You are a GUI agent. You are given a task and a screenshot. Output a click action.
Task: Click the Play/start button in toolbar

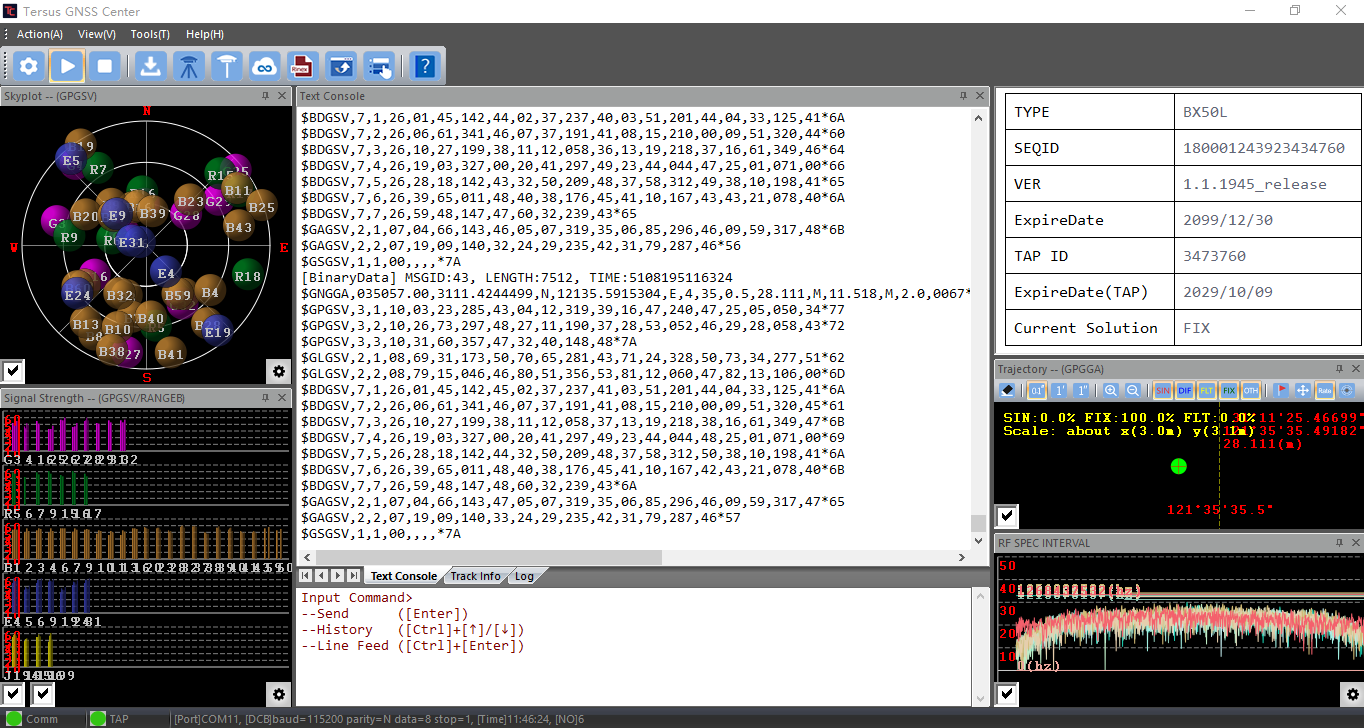[67, 67]
